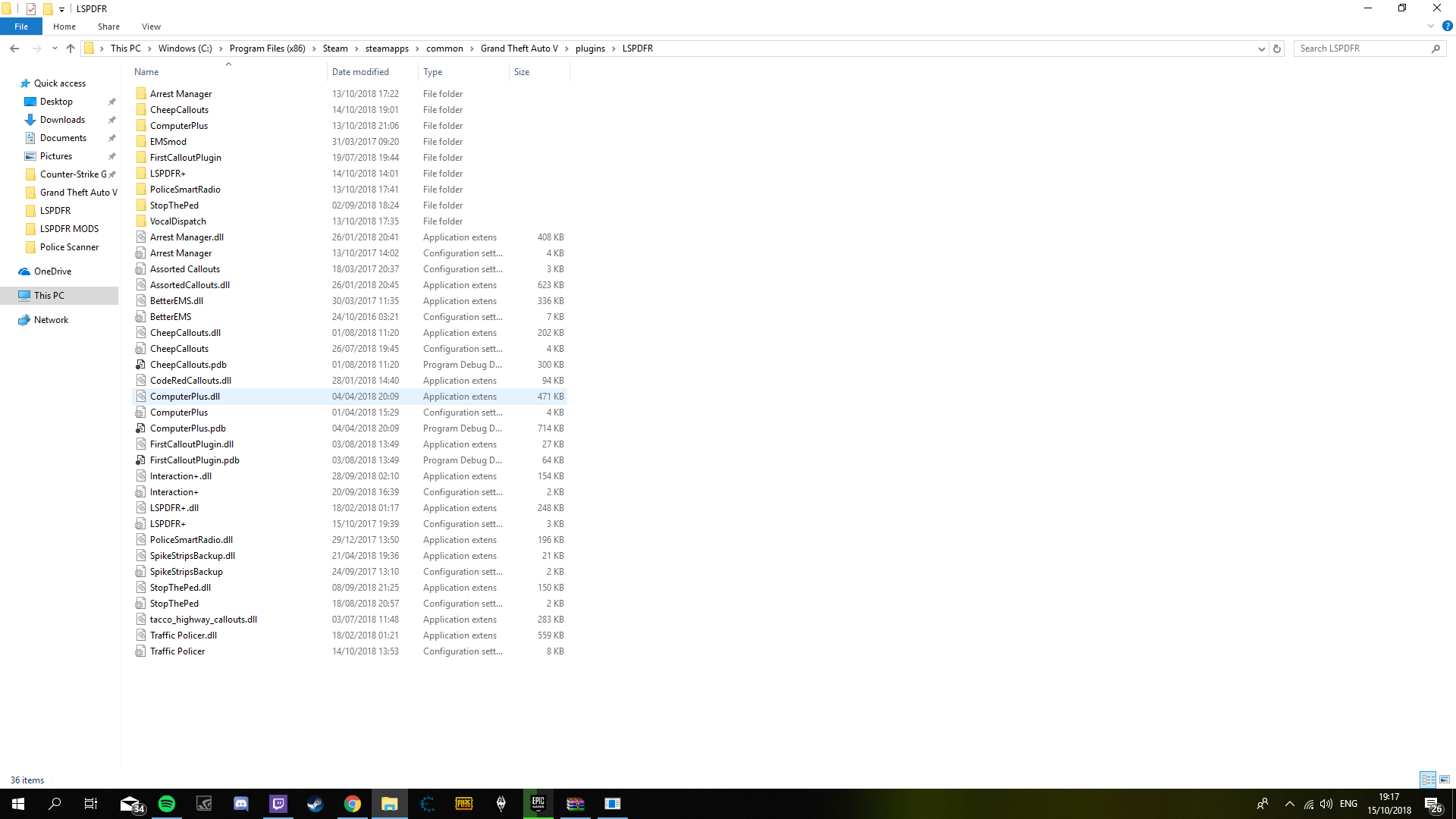The height and width of the screenshot is (819, 1456).
Task: Click Grand Theft Auto V breadcrumb
Action: (x=519, y=49)
